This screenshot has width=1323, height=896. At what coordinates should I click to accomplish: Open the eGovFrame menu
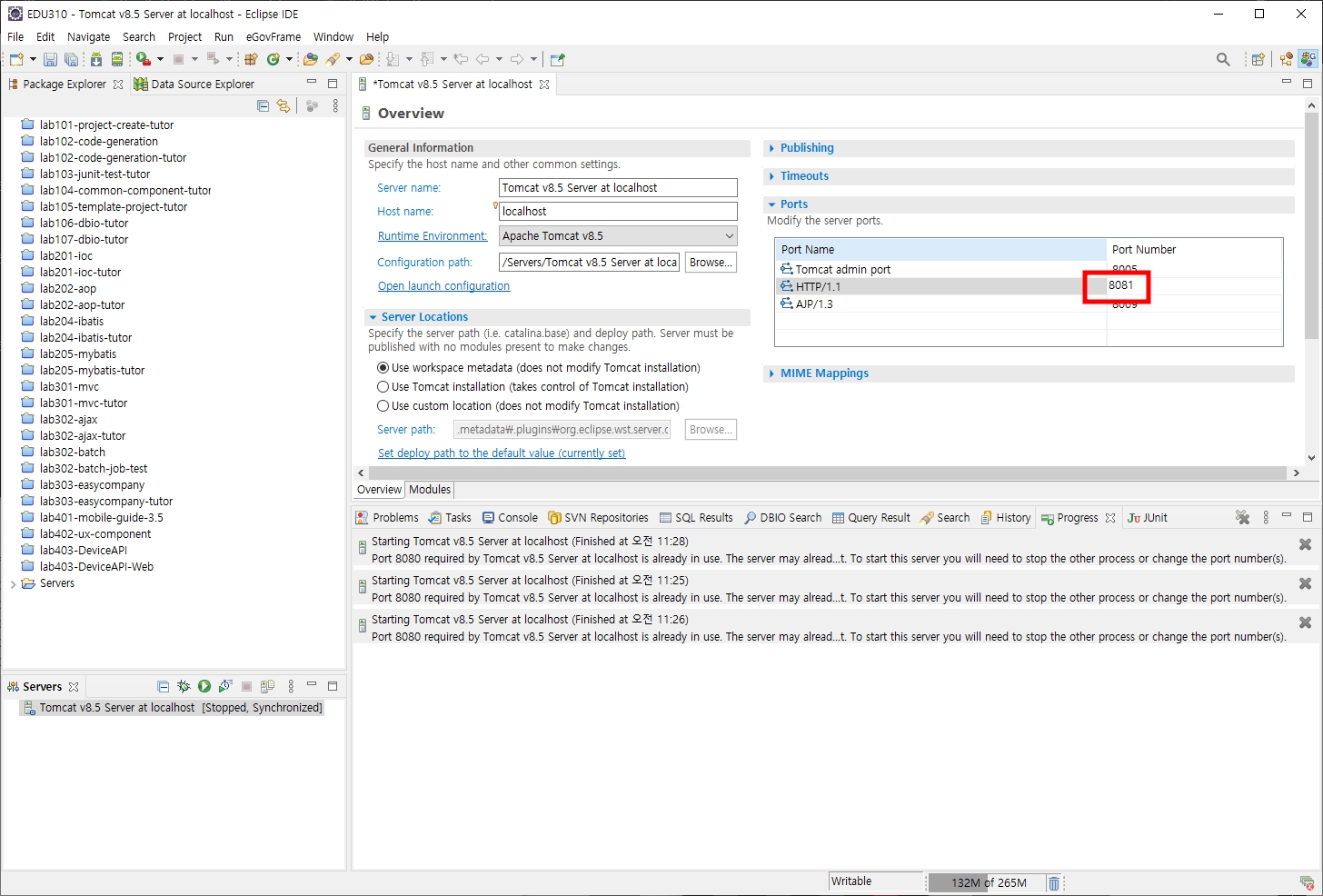click(274, 36)
